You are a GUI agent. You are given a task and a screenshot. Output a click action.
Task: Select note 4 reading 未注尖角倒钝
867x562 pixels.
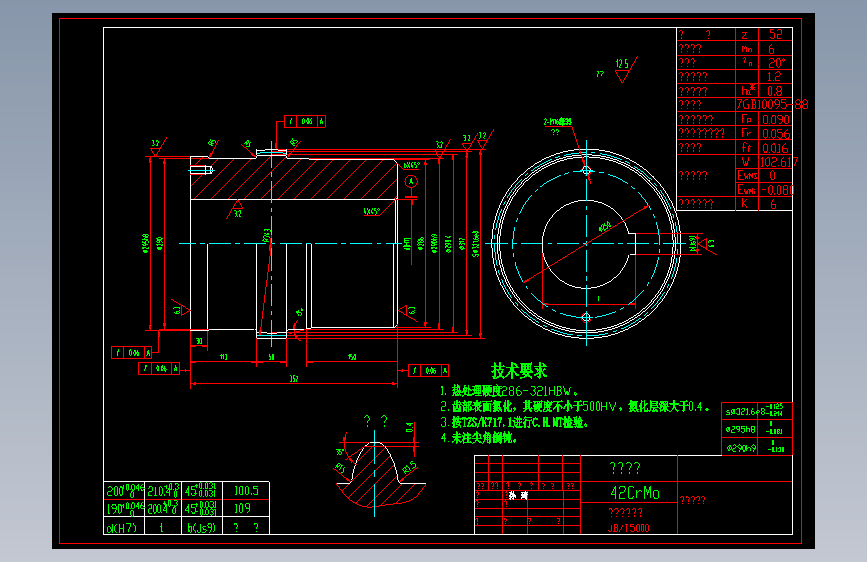pos(478,438)
